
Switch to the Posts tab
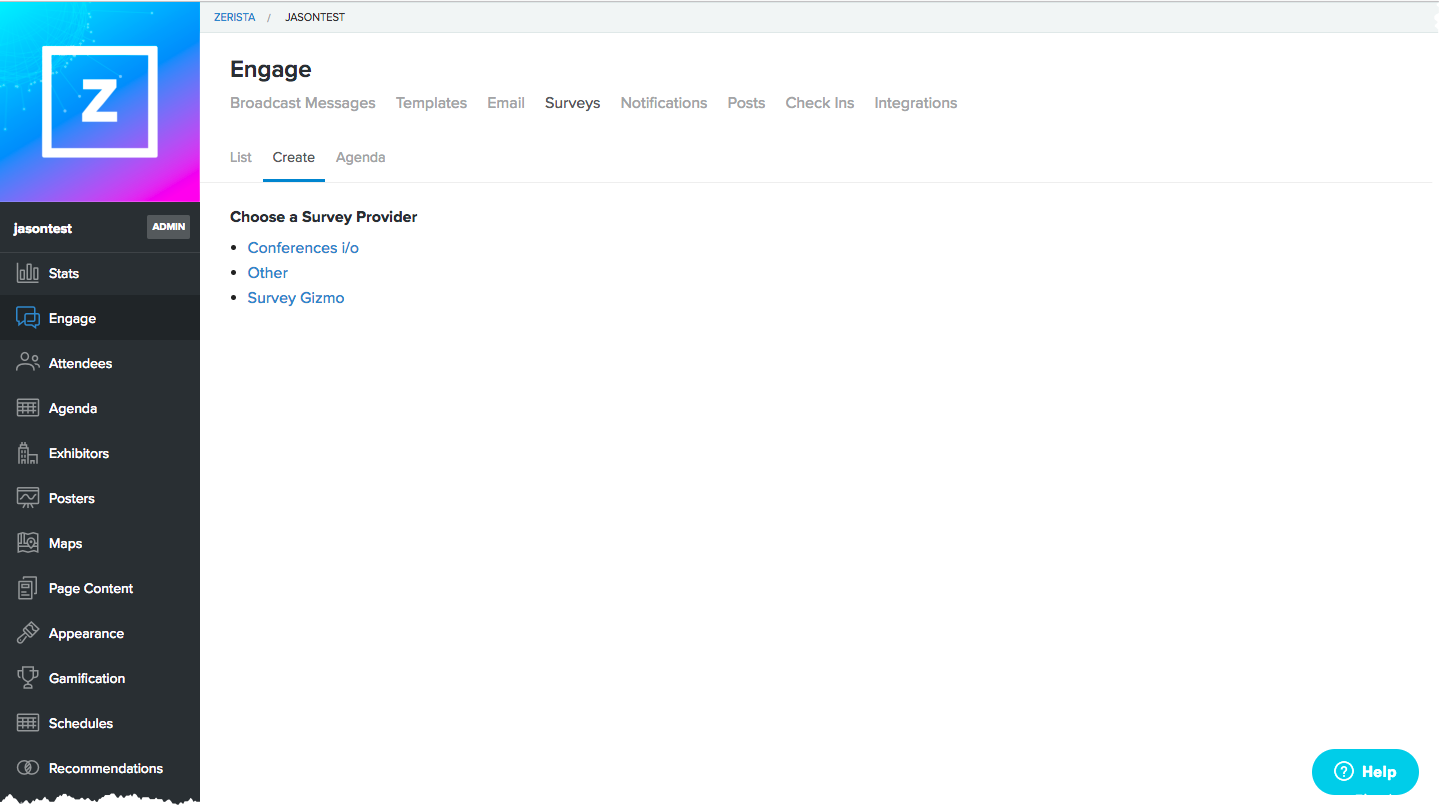pos(746,103)
